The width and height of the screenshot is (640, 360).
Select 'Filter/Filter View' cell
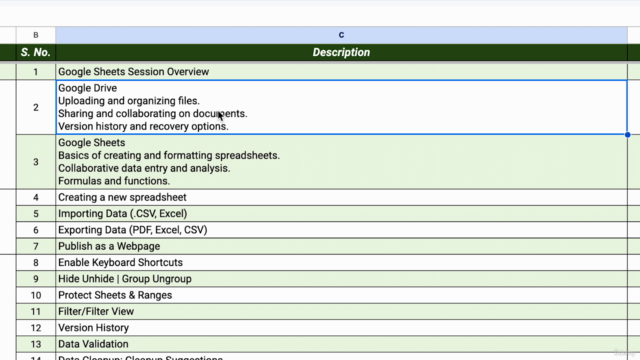pos(341,311)
